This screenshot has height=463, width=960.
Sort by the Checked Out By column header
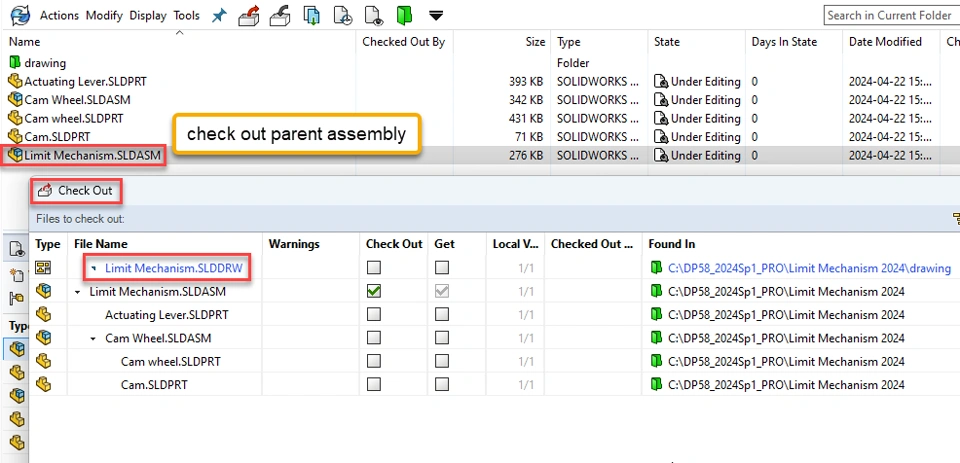pyautogui.click(x=403, y=42)
